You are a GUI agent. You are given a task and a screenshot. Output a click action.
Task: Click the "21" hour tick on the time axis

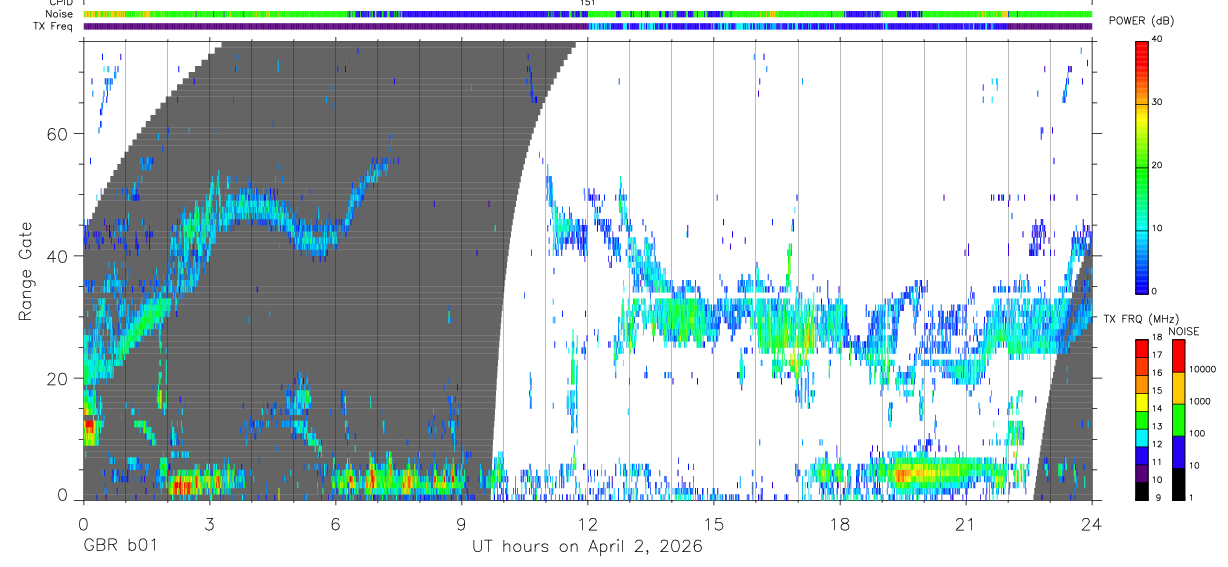click(x=966, y=523)
